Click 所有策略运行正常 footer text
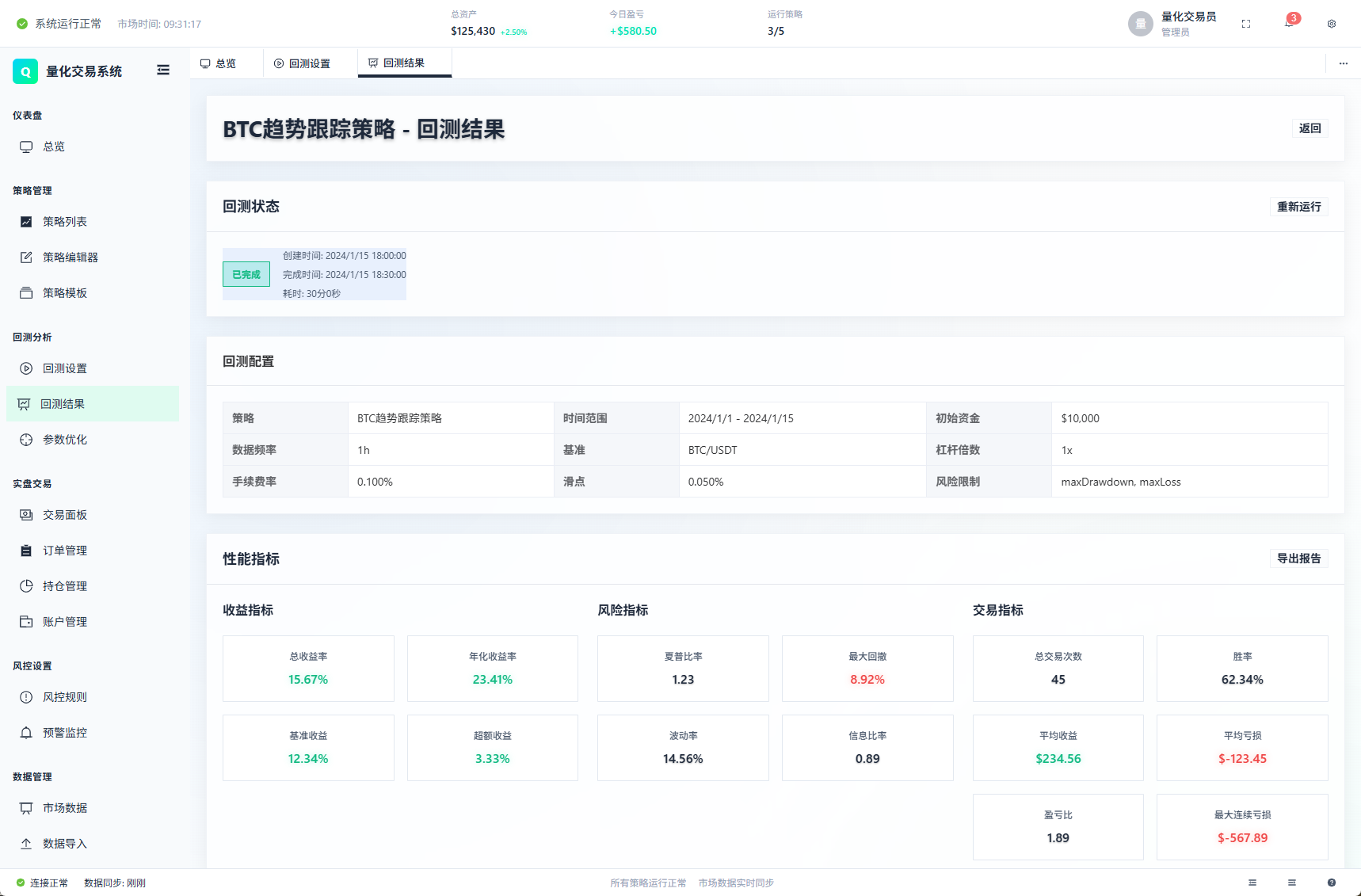This screenshot has width=1361, height=896. click(x=648, y=883)
